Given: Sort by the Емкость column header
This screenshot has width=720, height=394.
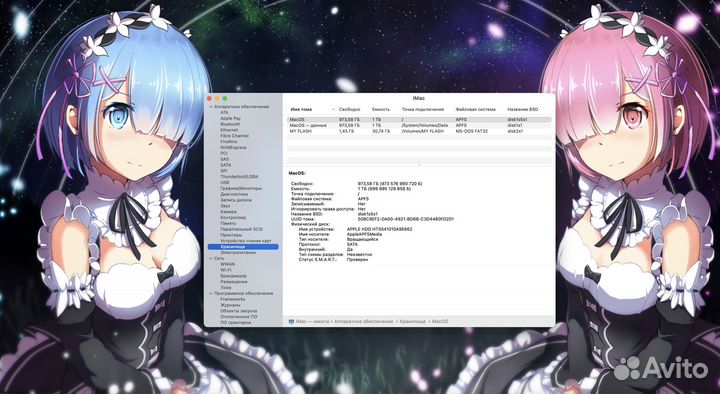Looking at the screenshot, I should click(x=381, y=109).
